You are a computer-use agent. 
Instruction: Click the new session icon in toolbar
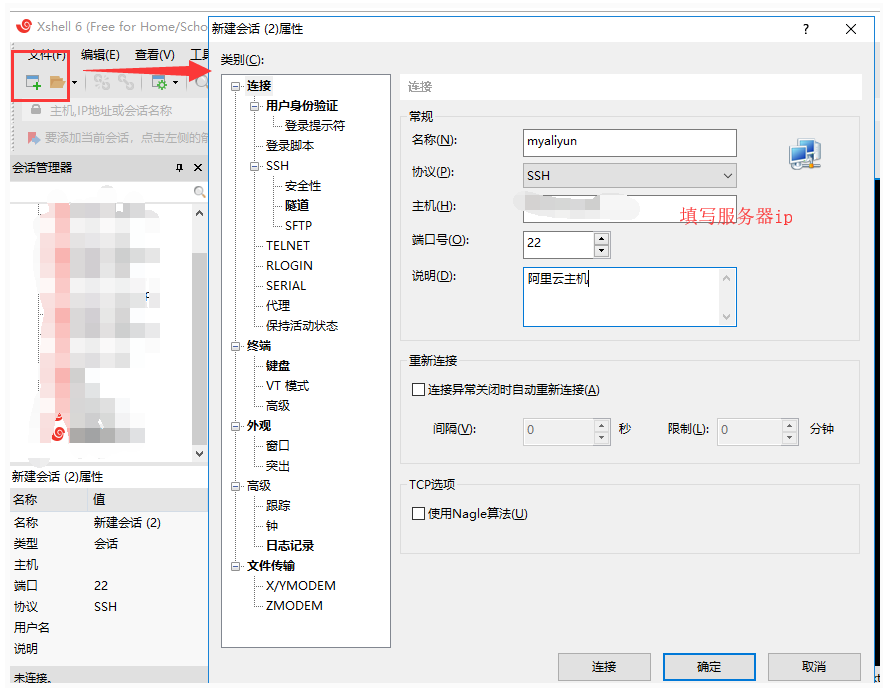click(33, 82)
